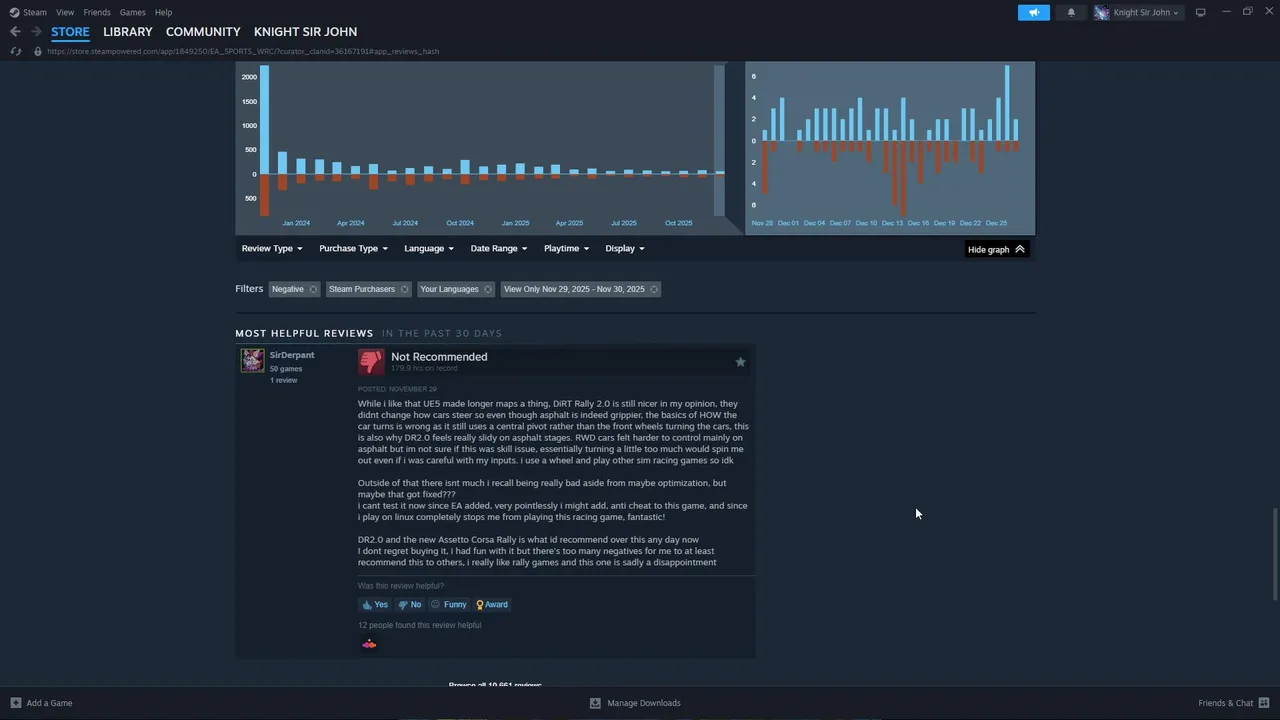Image resolution: width=1280 pixels, height=720 pixels.
Task: Open the SirDerpant profile name link
Action: (x=292, y=355)
